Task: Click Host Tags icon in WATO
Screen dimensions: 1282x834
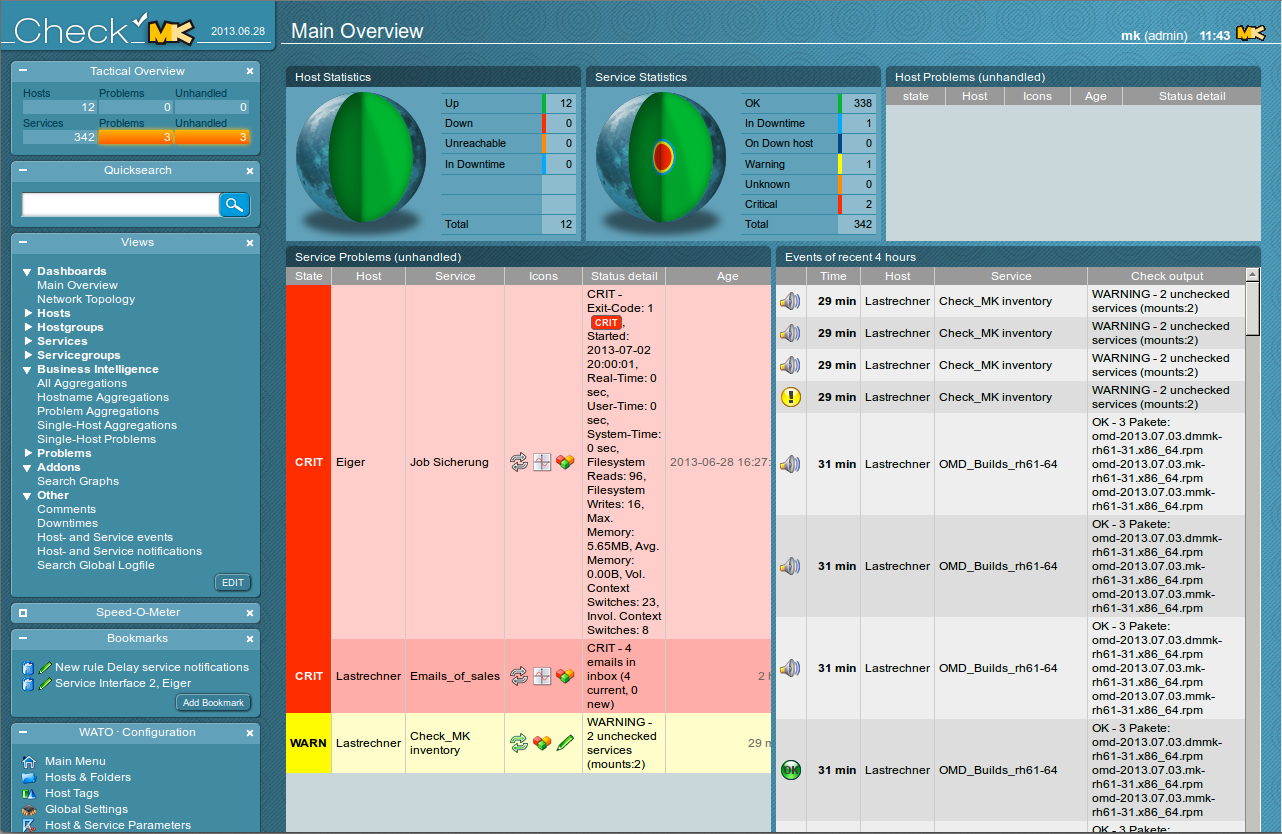Action: (29, 793)
